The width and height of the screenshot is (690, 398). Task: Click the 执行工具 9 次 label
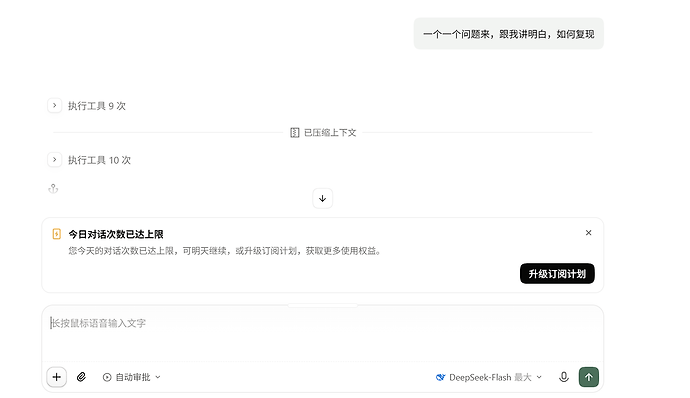(x=97, y=106)
